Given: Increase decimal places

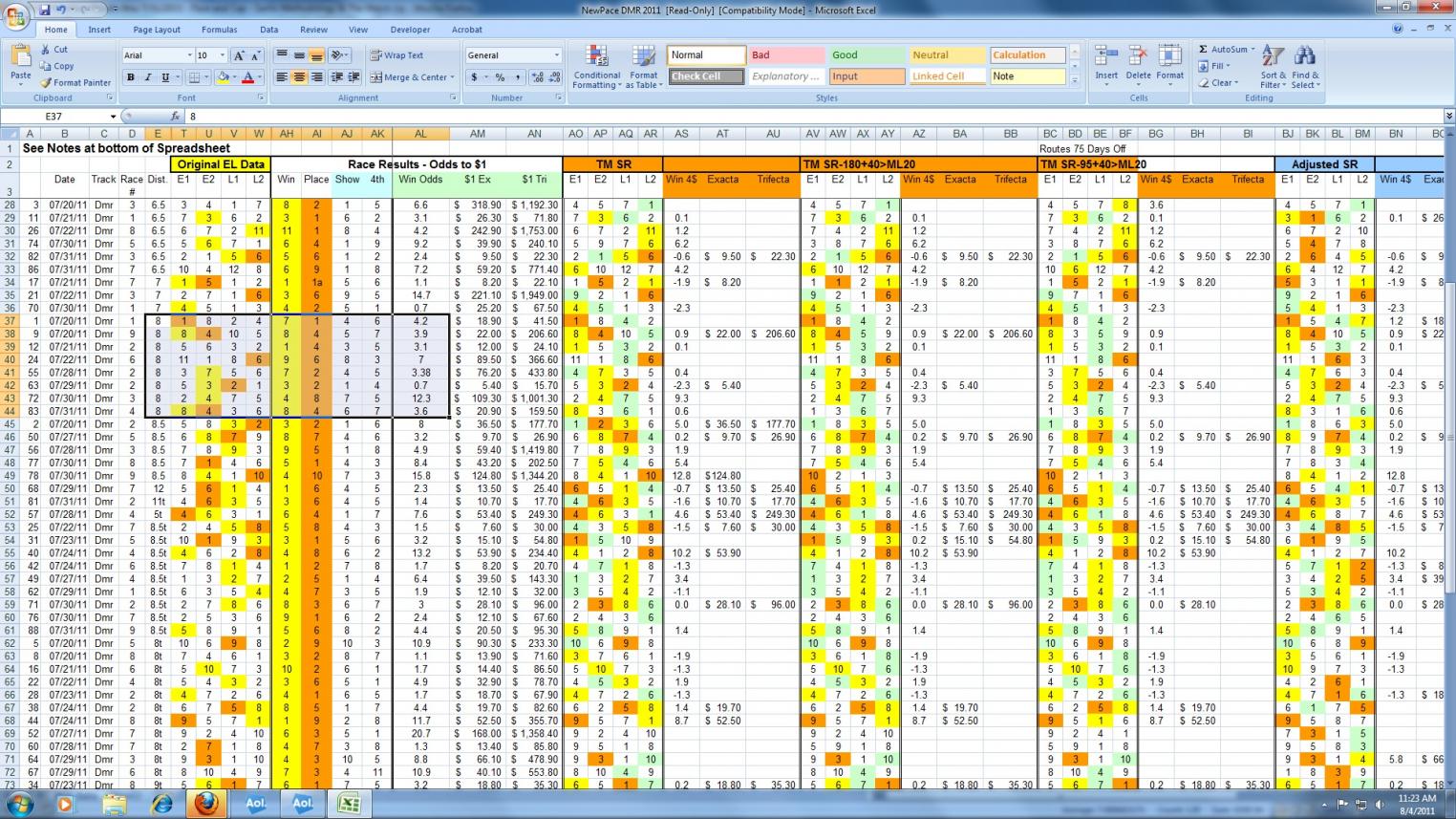Looking at the screenshot, I should pyautogui.click(x=536, y=77).
